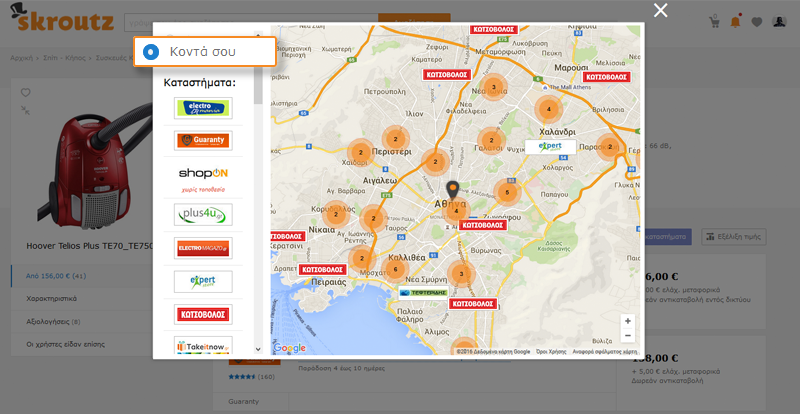The height and width of the screenshot is (414, 800).
Task: Select the Electromania store logo
Action: point(203,108)
